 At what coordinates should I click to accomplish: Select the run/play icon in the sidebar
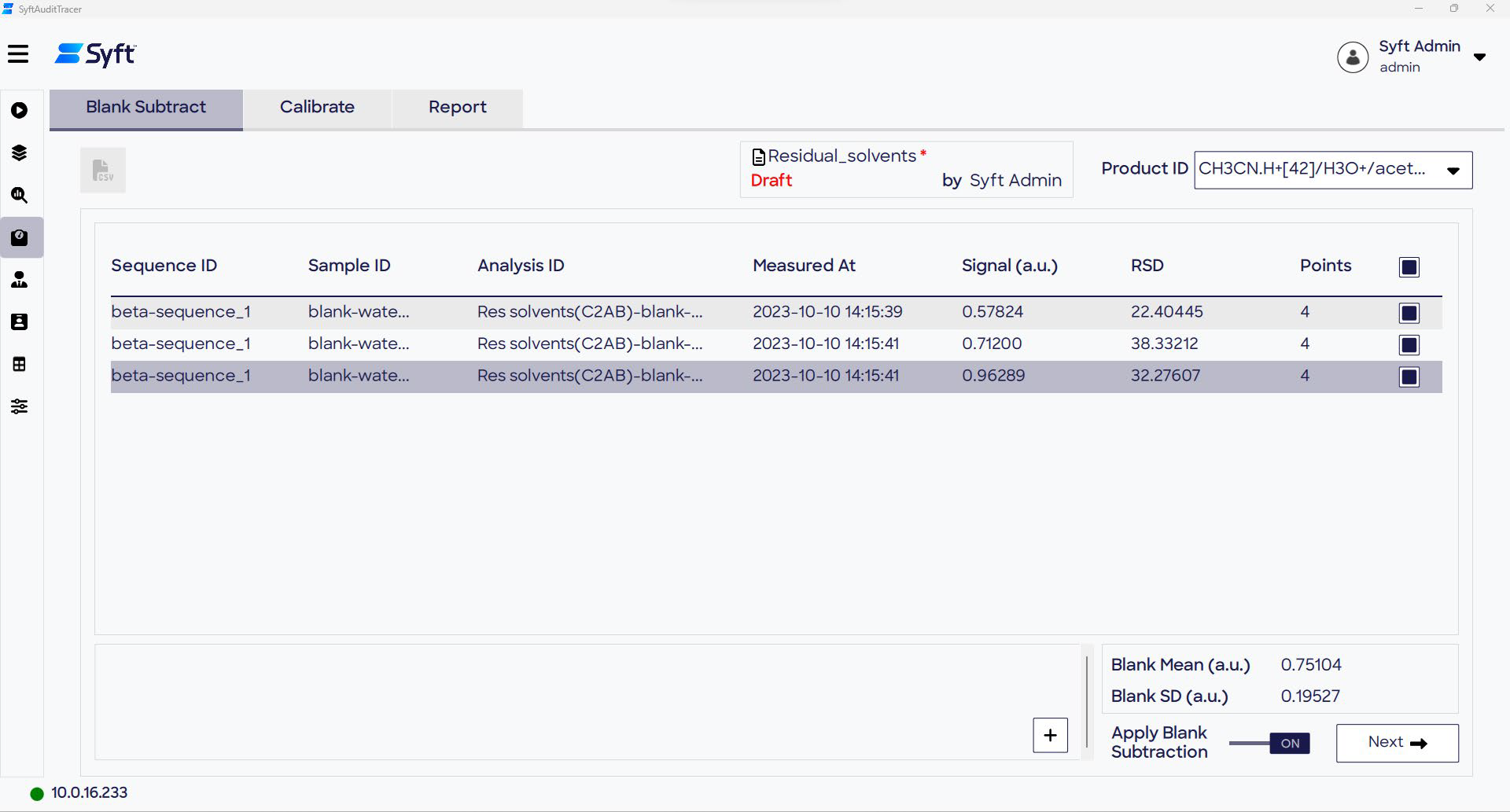tap(20, 110)
